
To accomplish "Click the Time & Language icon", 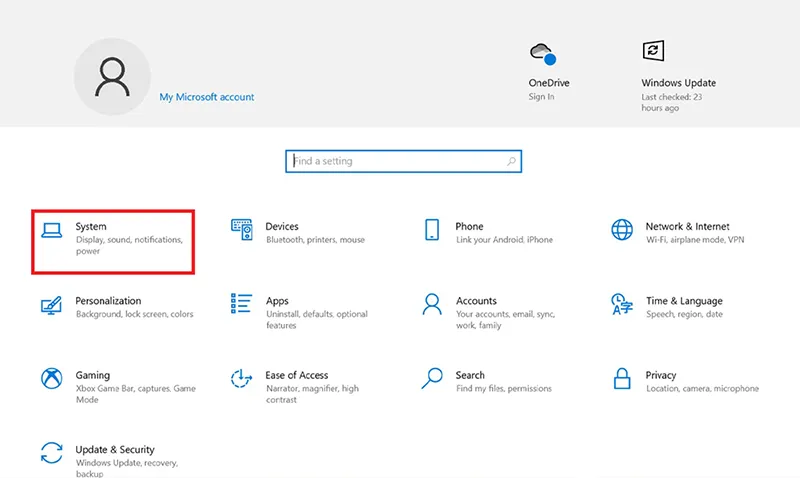I will click(621, 304).
